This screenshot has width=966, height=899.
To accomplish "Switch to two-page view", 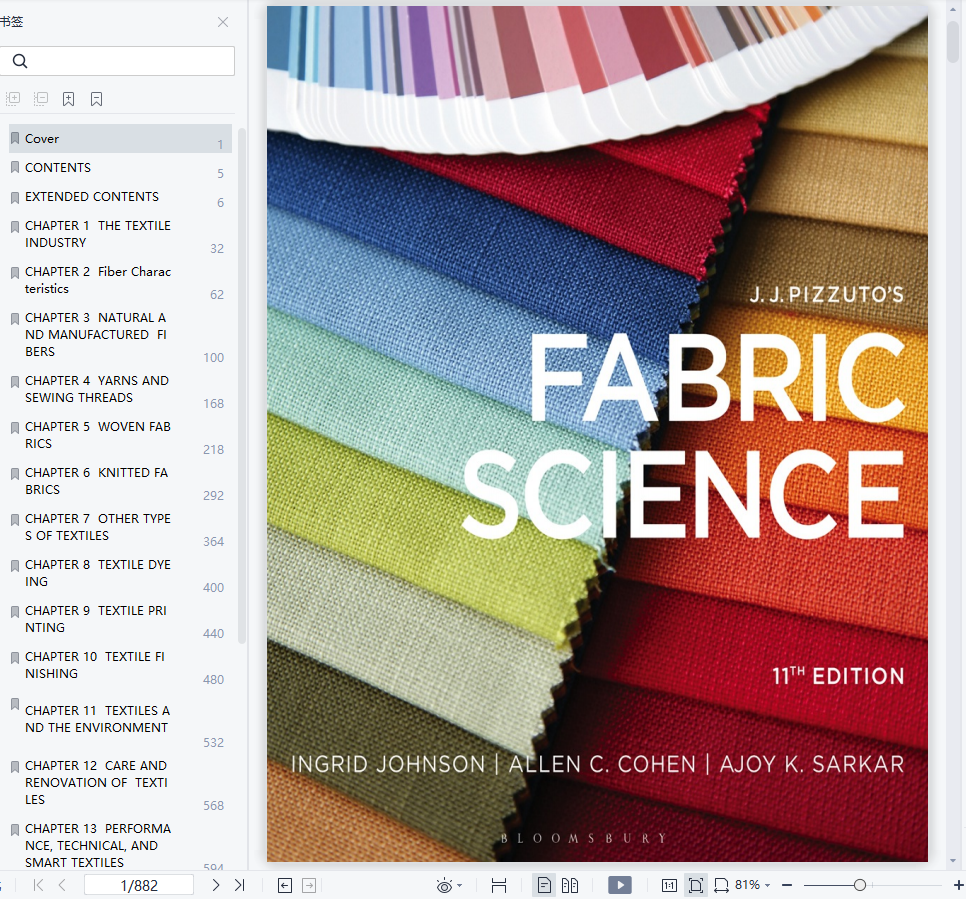I will [570, 885].
